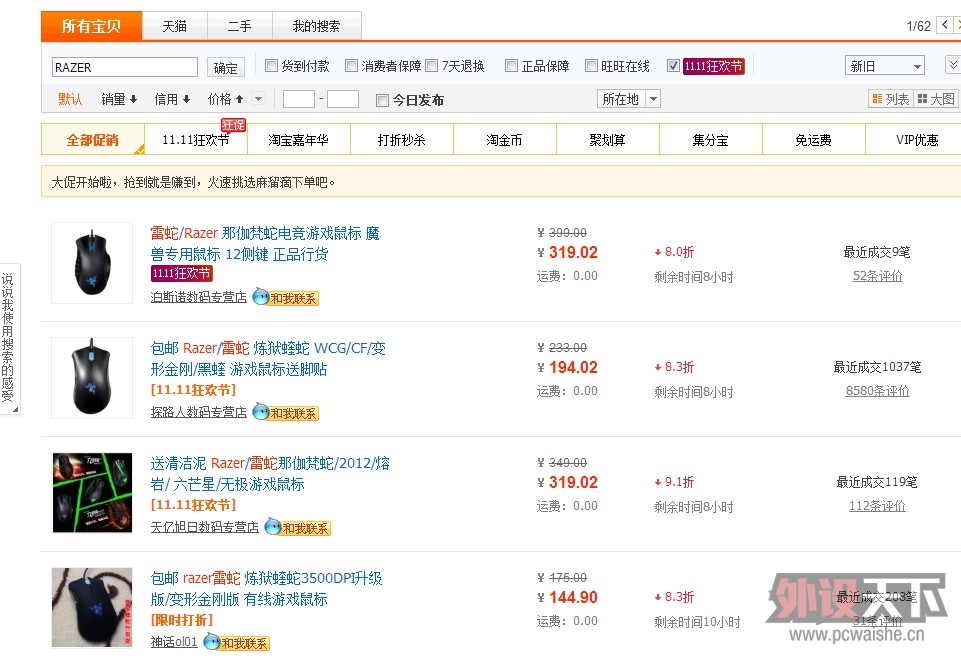Image resolution: width=961 pixels, height=663 pixels.
Task: Open the 送清洁泥 Razer product thumbnail
Action: tap(92, 493)
